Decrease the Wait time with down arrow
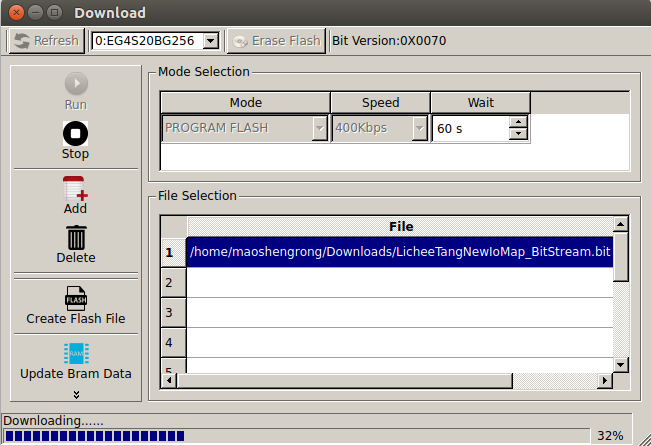This screenshot has width=651, height=446. 517,134
